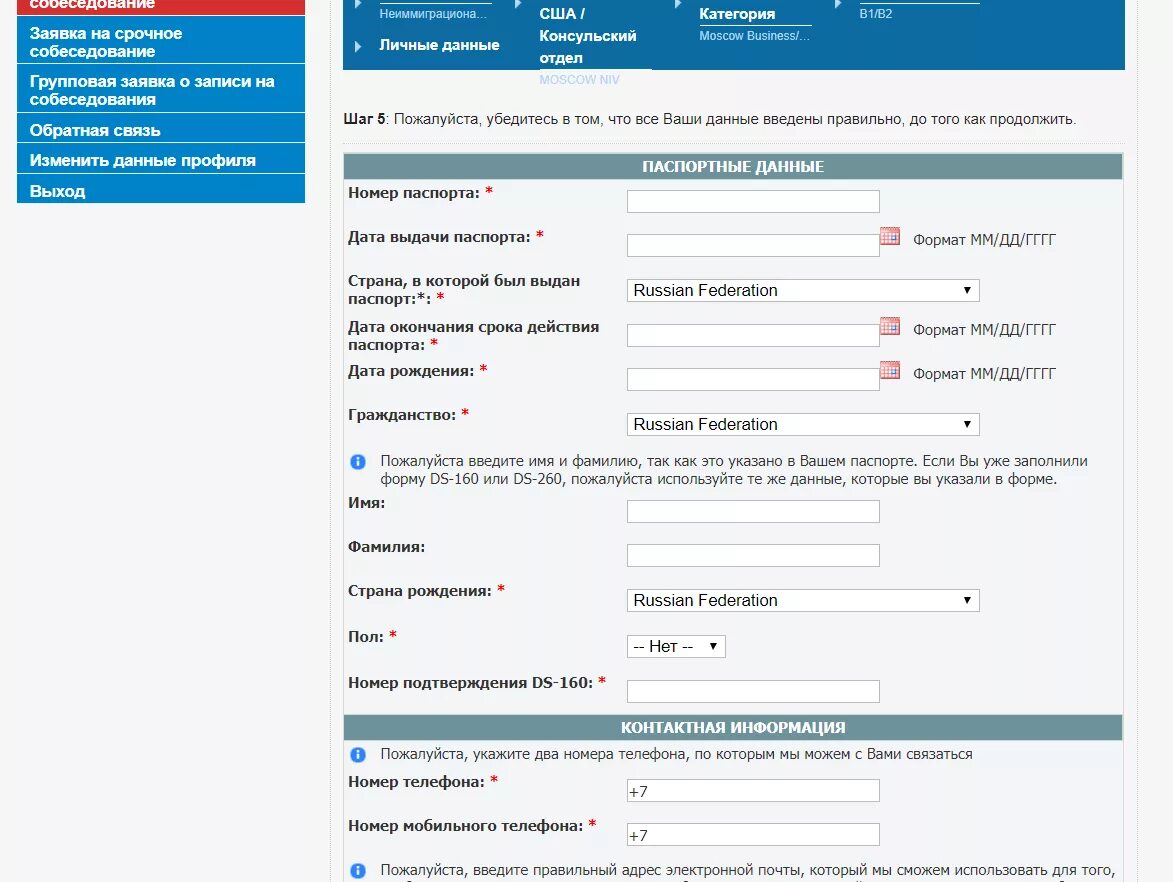Select Обратная связь in sidebar
The width and height of the screenshot is (1174, 882).
161,129
